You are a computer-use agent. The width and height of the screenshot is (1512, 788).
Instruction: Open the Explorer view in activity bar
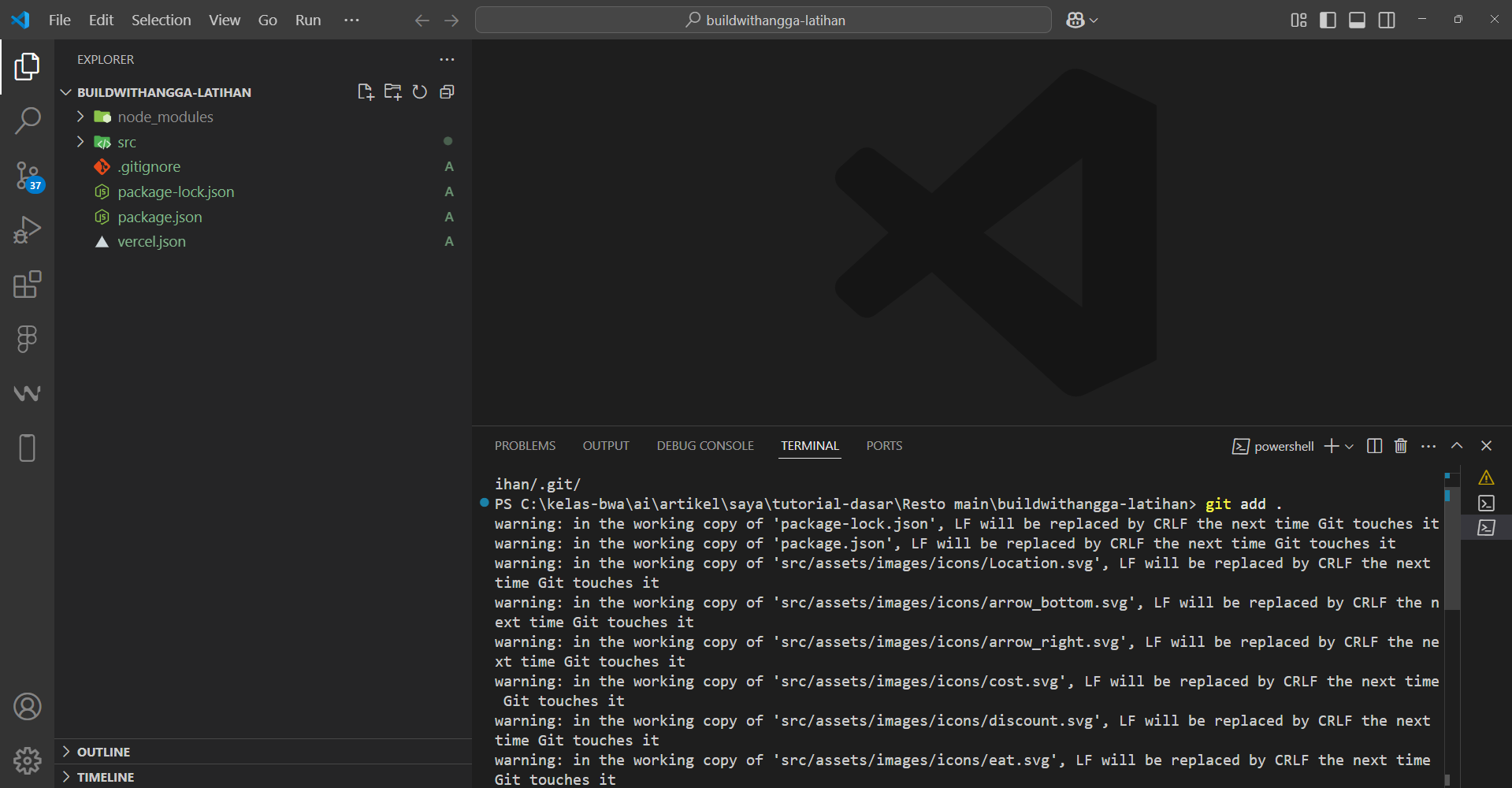pos(28,67)
